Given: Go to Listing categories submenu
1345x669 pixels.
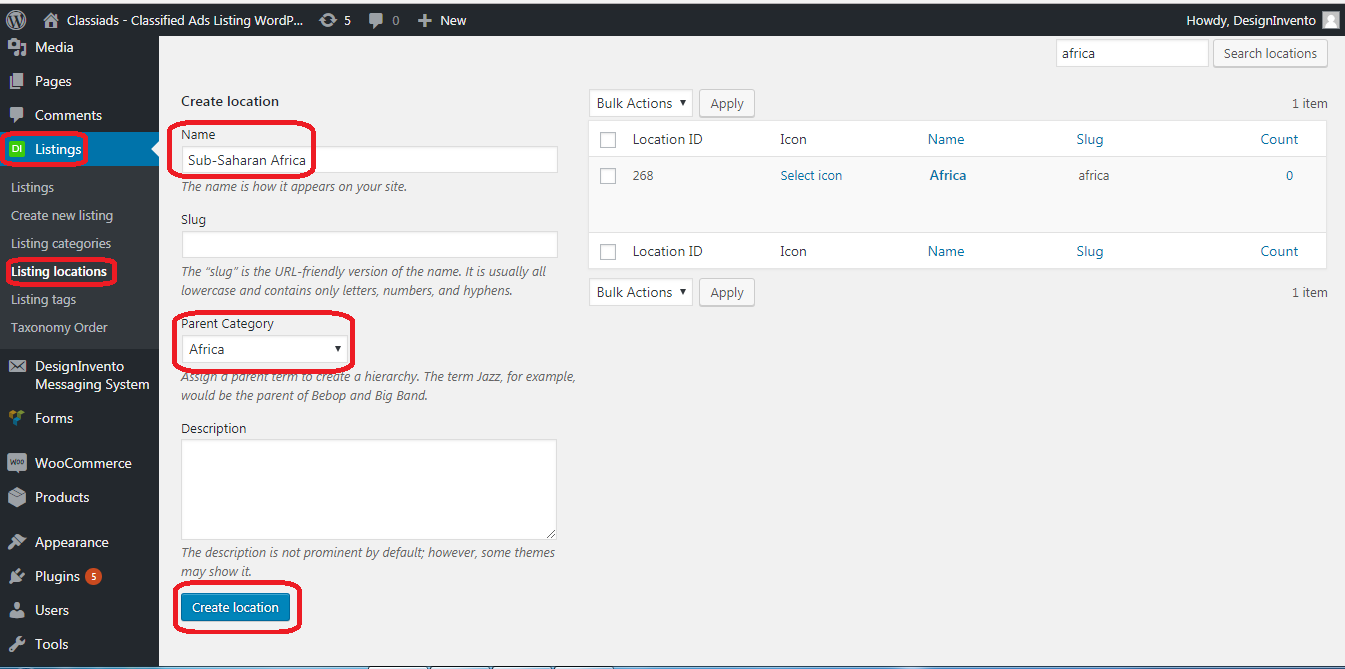Looking at the screenshot, I should coord(61,243).
